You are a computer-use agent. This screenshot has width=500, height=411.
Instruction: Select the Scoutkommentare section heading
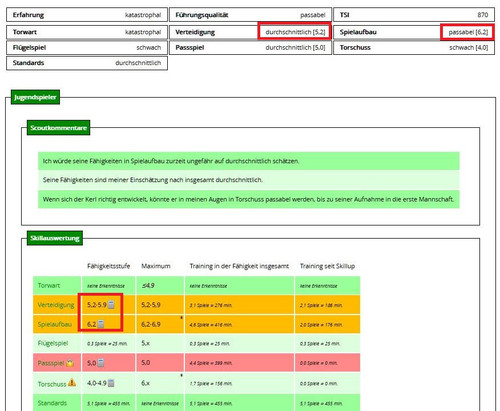click(x=58, y=128)
